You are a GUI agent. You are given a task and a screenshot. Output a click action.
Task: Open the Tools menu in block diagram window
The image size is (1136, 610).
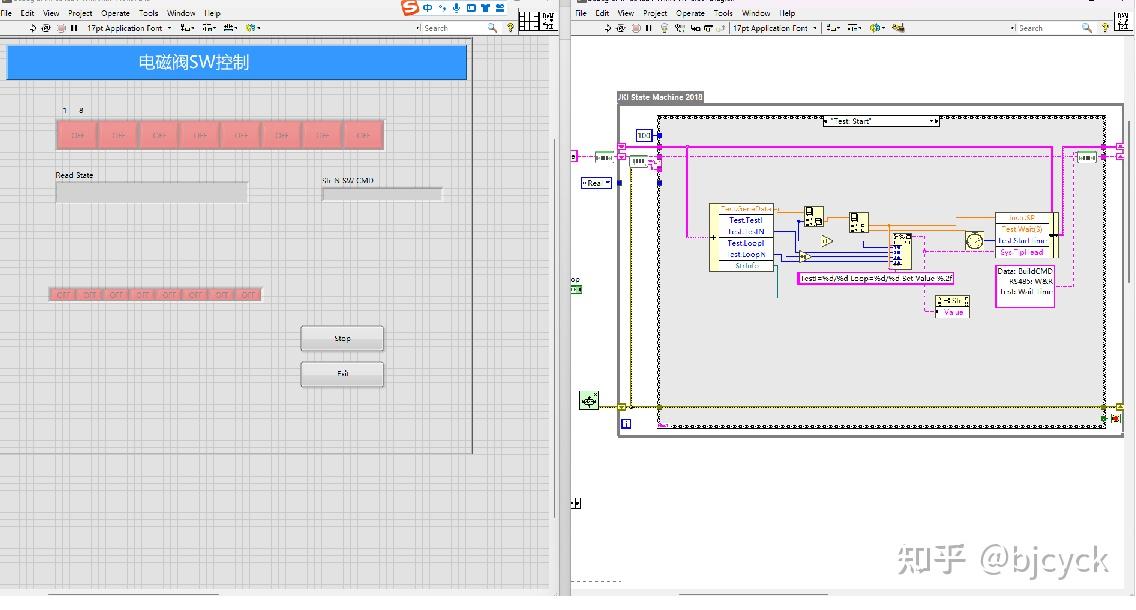pyautogui.click(x=723, y=13)
